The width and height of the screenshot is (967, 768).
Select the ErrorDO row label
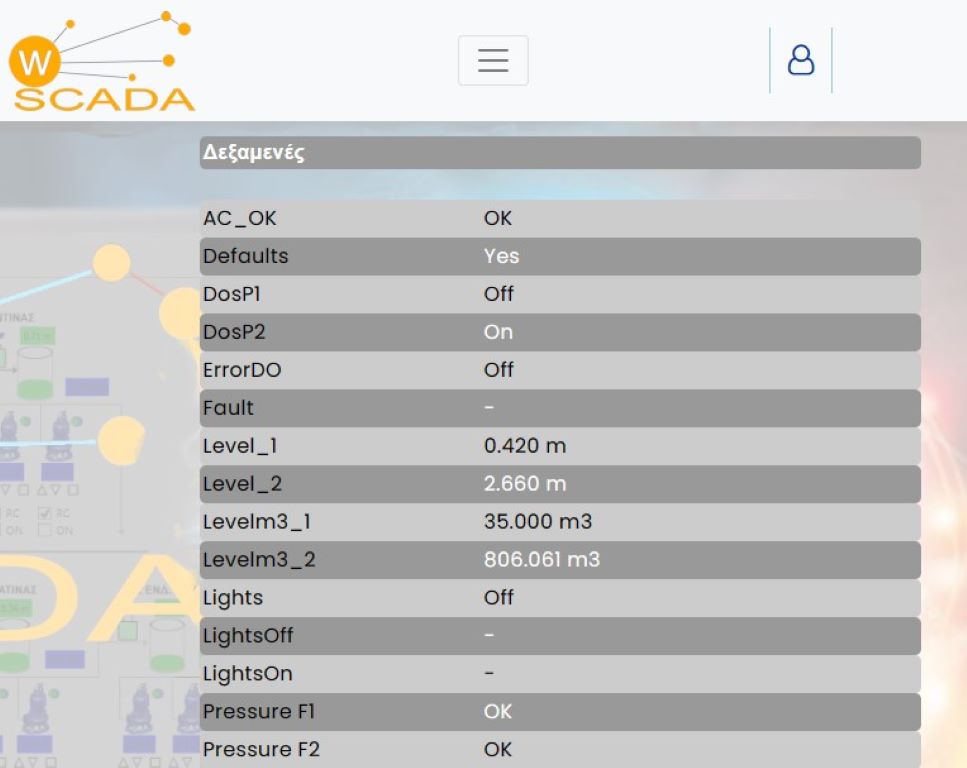pos(242,370)
